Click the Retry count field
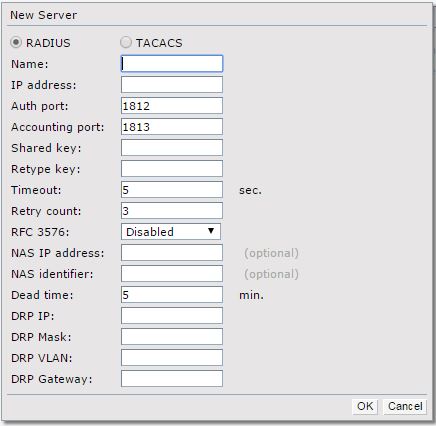The image size is (436, 426). pos(172,211)
